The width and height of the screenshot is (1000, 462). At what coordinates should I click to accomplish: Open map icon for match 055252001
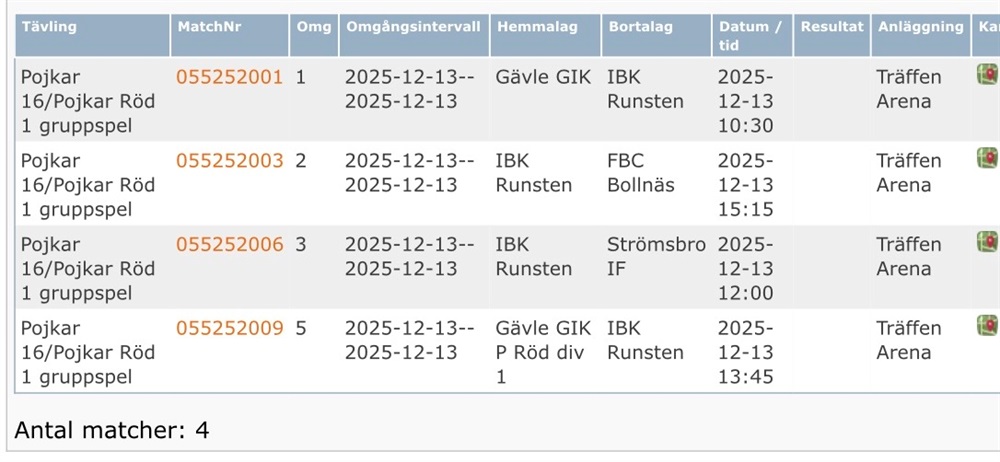pos(987,74)
